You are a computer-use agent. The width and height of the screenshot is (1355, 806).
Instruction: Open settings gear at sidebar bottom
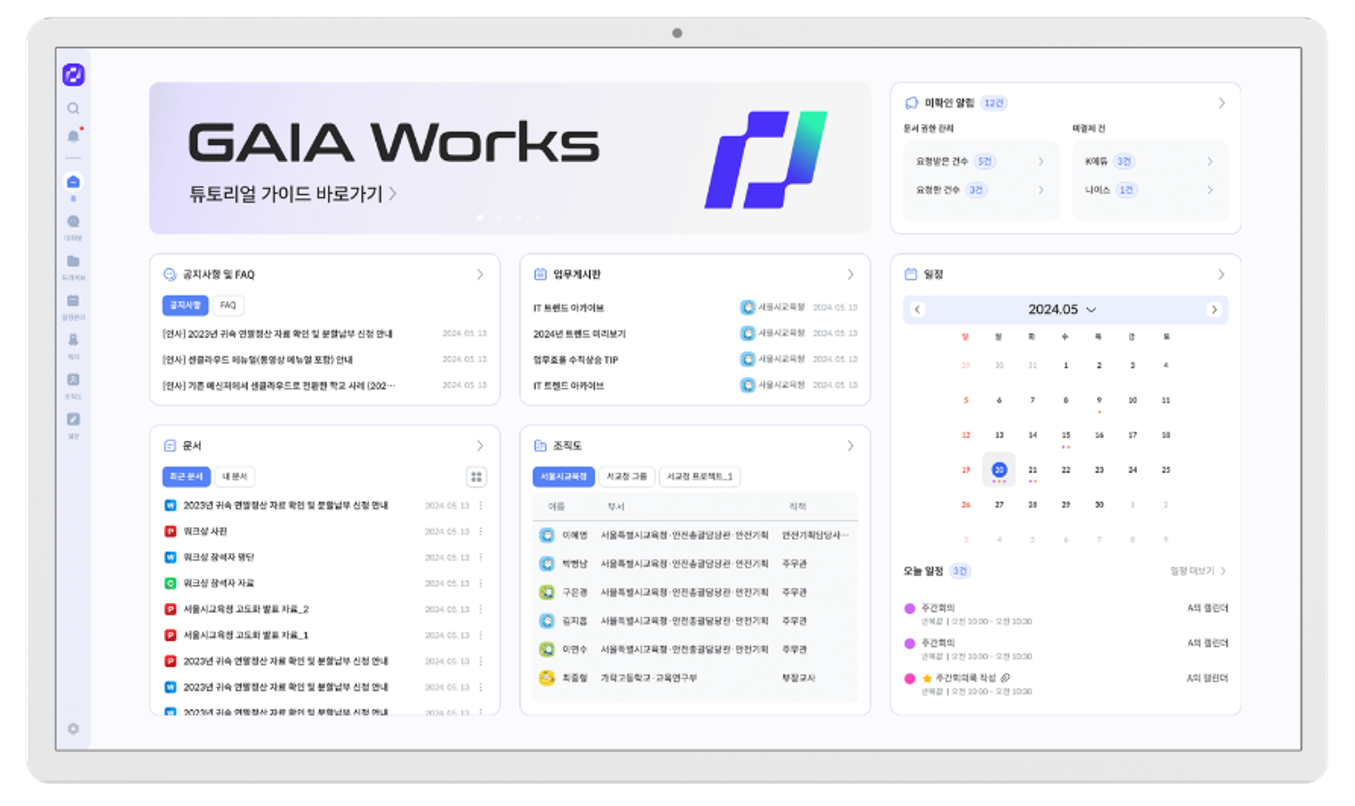click(x=73, y=729)
